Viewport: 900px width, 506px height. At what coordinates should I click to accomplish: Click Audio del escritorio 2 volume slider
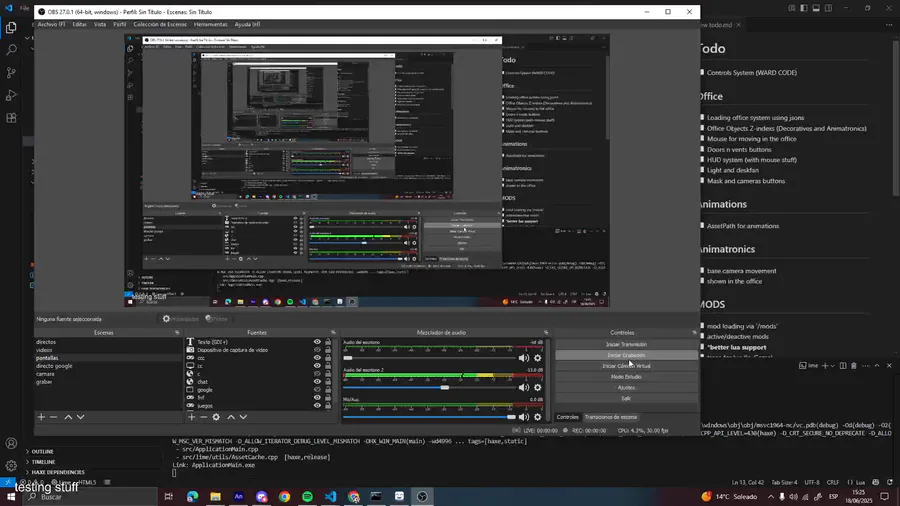[x=429, y=388]
